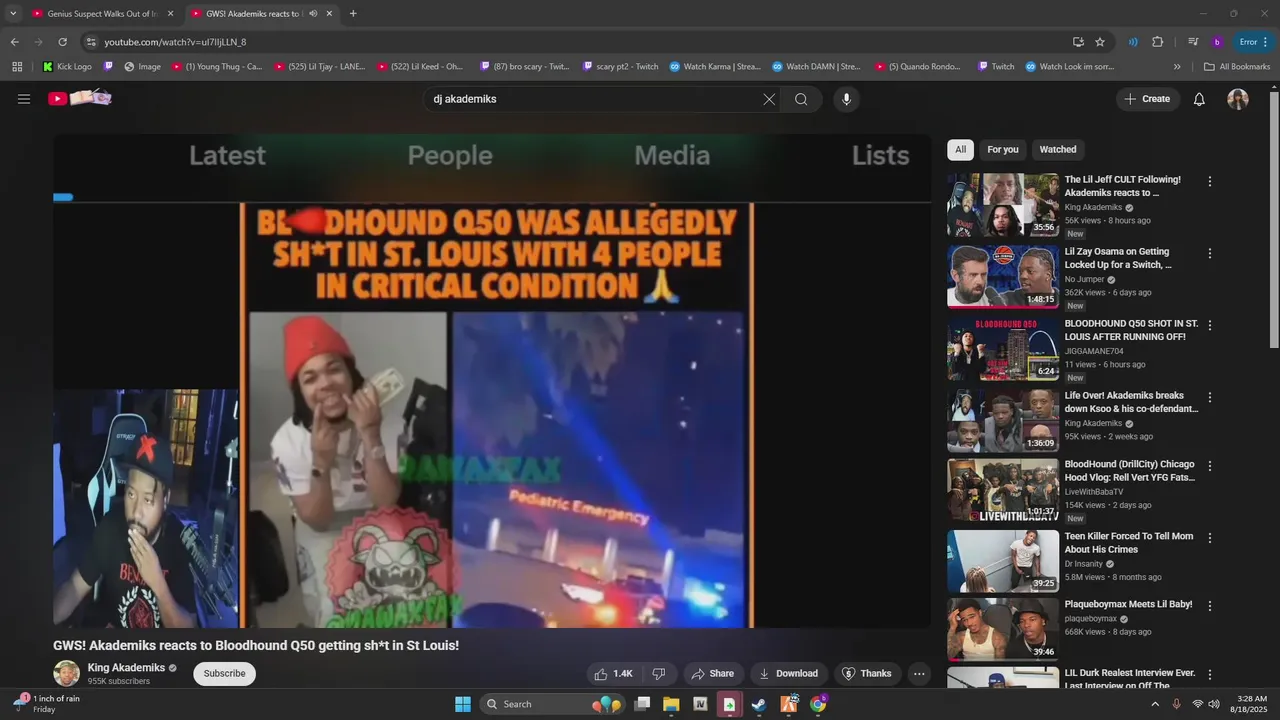Dislike the video thumbs down
Image resolution: width=1280 pixels, height=720 pixels.
pos(659,674)
